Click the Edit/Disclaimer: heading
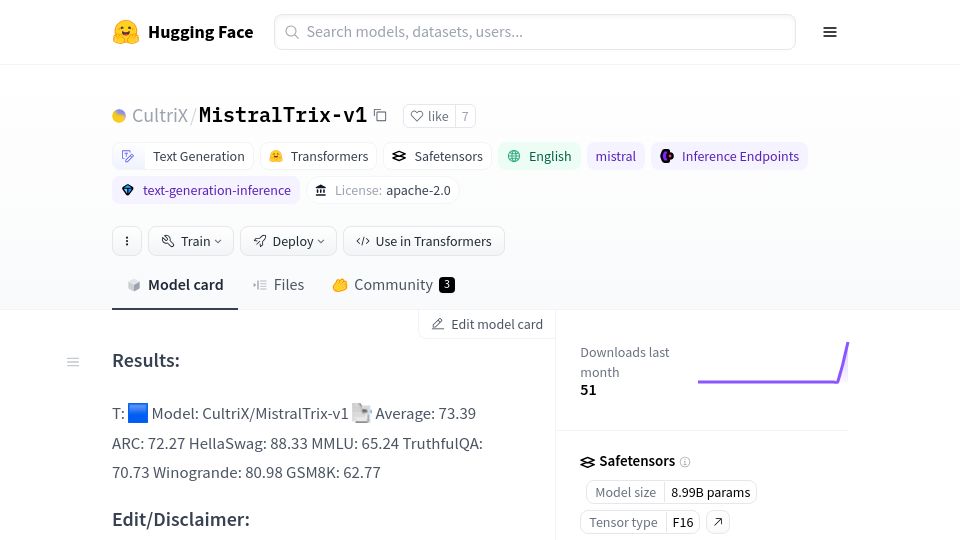The image size is (960, 540). pyautogui.click(x=181, y=519)
